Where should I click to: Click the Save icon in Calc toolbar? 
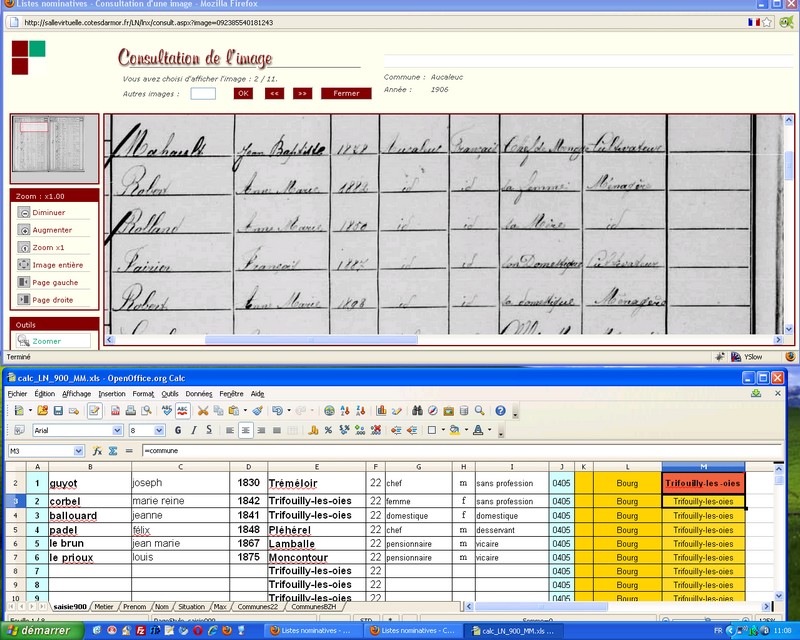(x=58, y=411)
